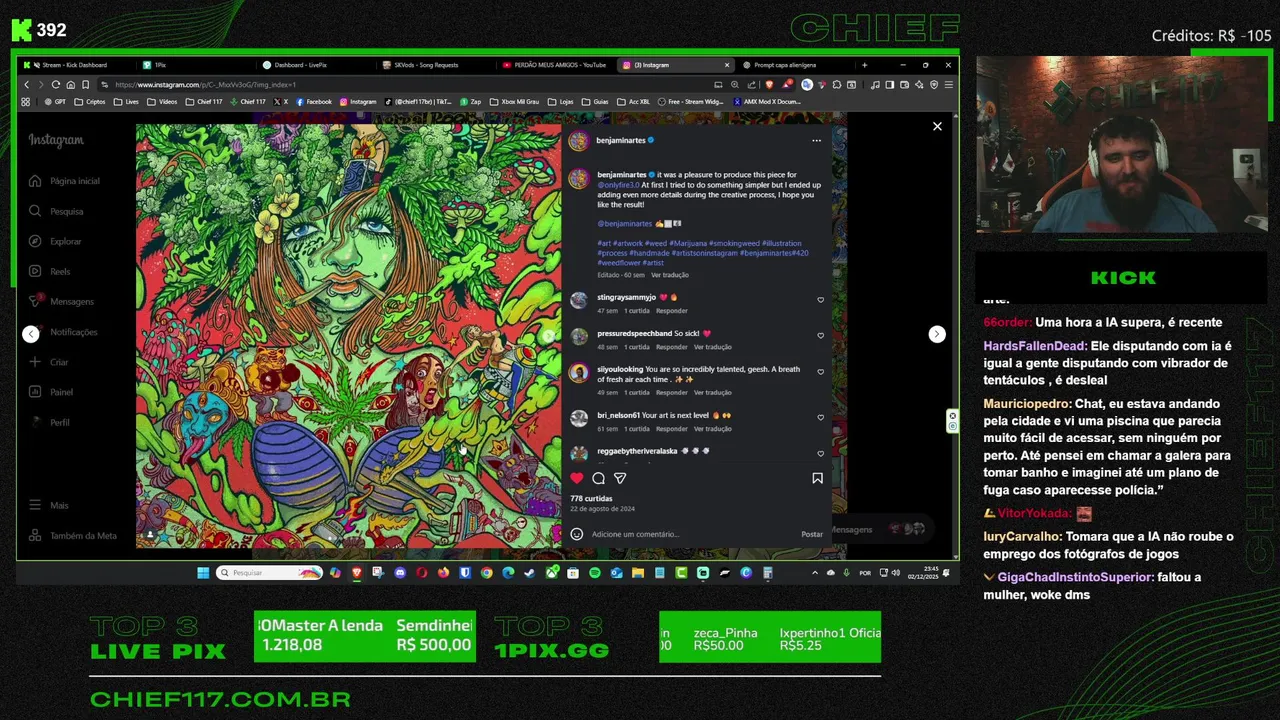1280x720 pixels.
Task: Click the share post paper-plane icon
Action: pyautogui.click(x=620, y=478)
